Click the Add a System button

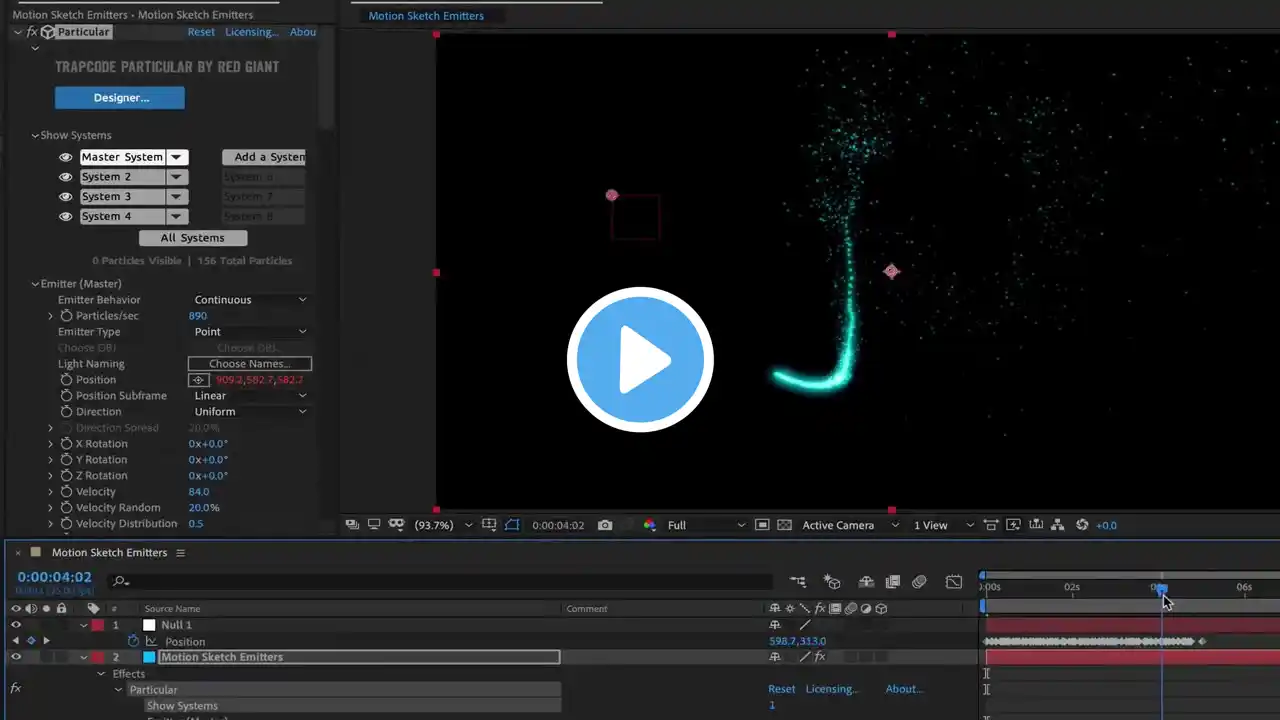pos(264,157)
